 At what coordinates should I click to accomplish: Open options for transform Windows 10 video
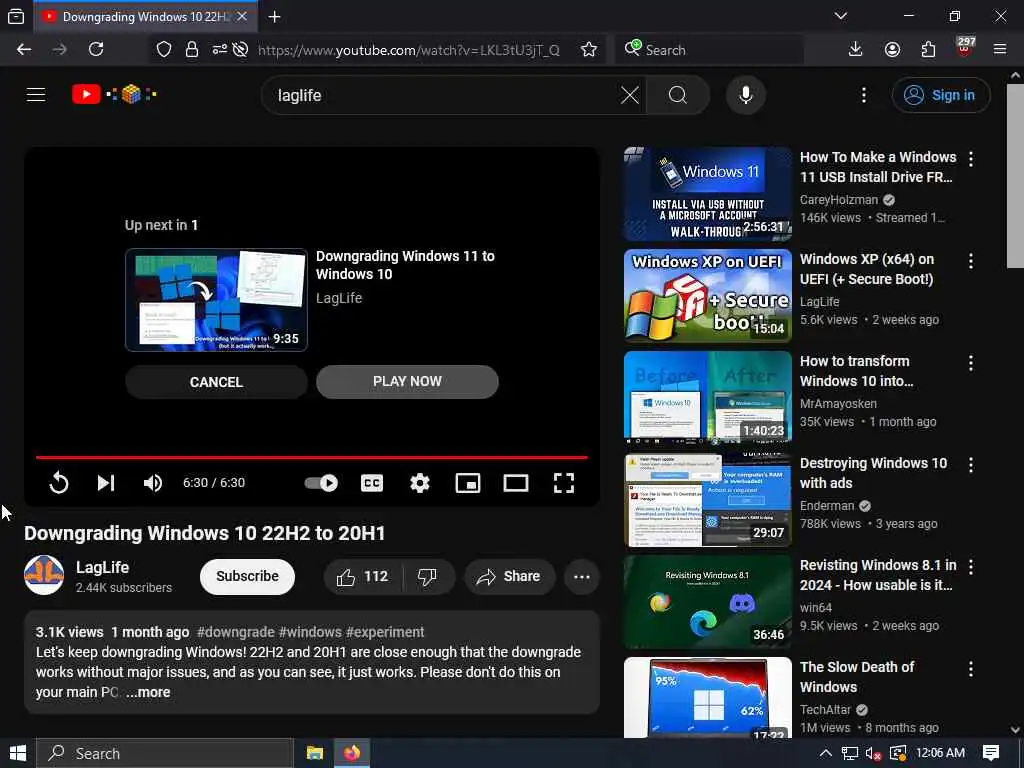[x=971, y=363]
